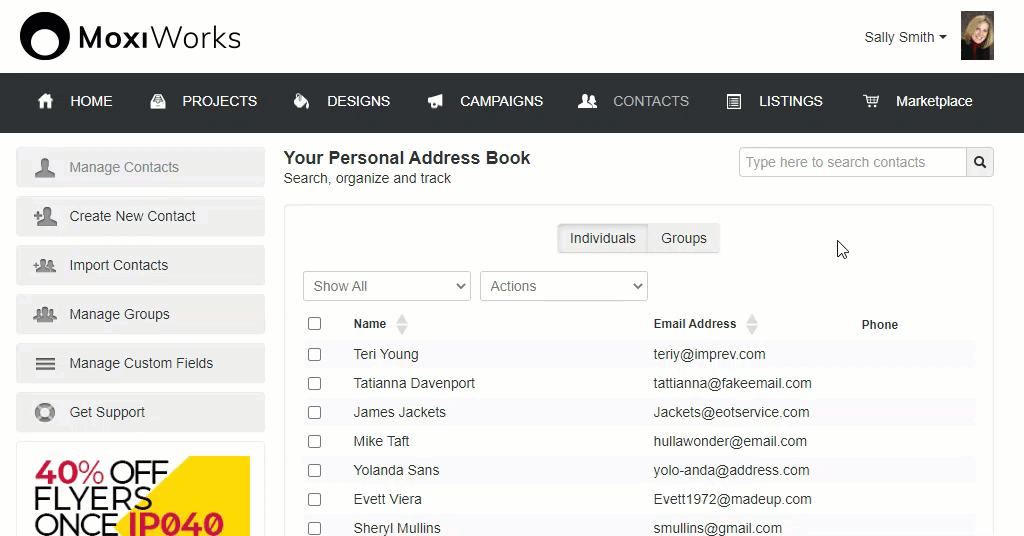1024x536 pixels.
Task: Click the Listings document icon
Action: click(734, 101)
